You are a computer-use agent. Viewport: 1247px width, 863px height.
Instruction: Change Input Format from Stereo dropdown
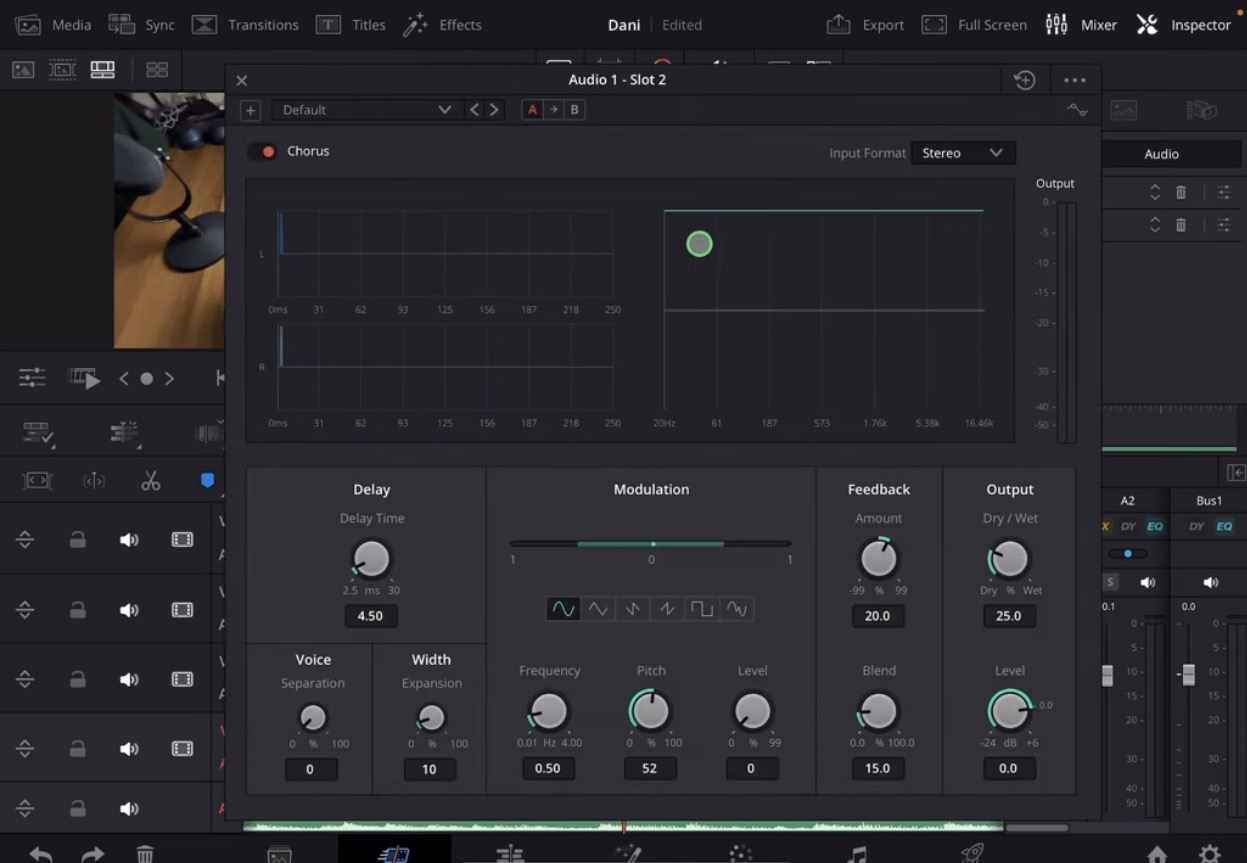point(962,152)
